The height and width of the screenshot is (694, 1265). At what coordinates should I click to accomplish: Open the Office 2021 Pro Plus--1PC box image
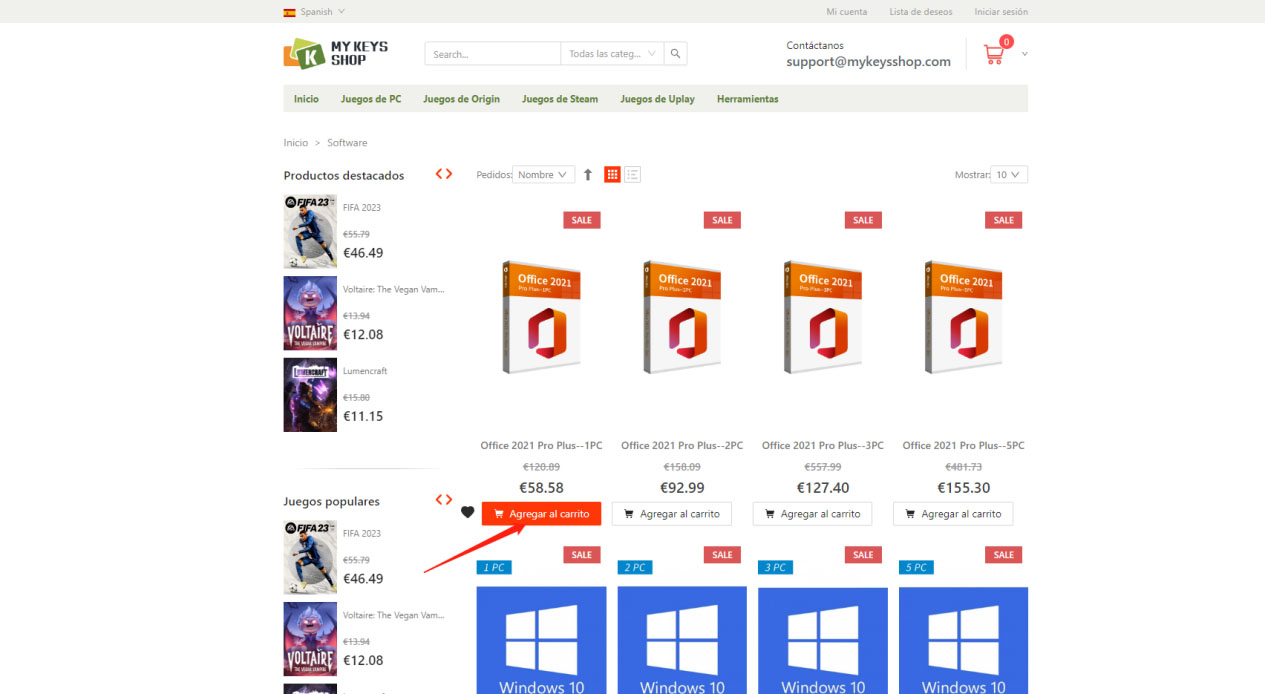pos(541,317)
